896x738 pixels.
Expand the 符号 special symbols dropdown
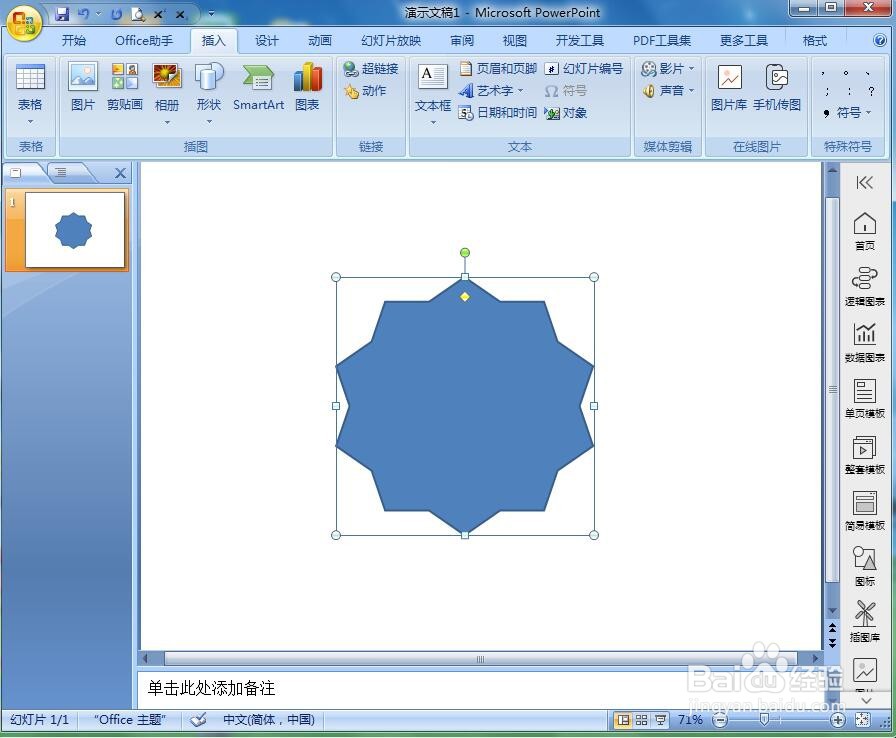tap(869, 113)
